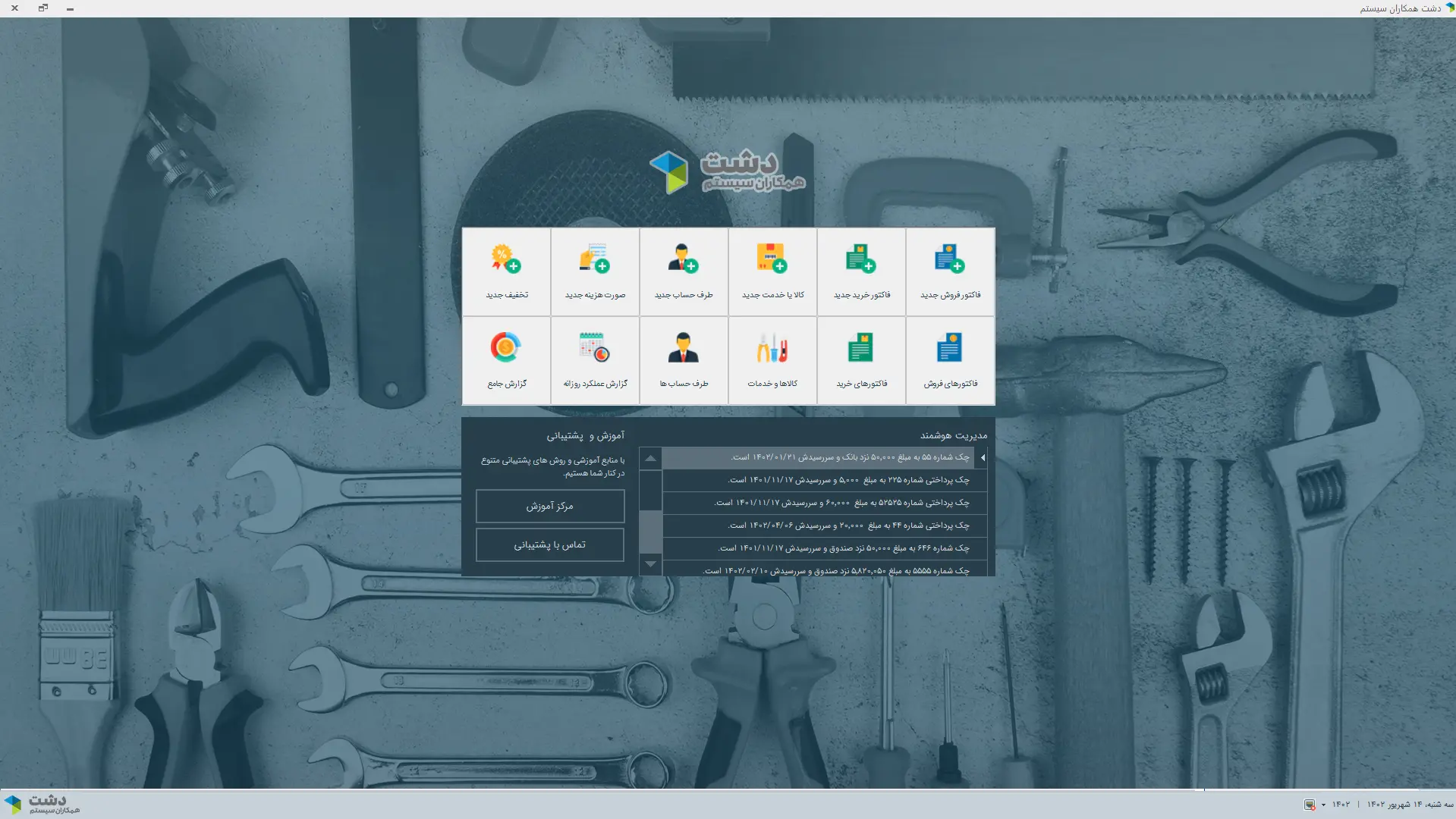Image resolution: width=1456 pixels, height=819 pixels.
Task: Add new product or service (کالا یا خدمت جدید)
Action: pos(772,271)
